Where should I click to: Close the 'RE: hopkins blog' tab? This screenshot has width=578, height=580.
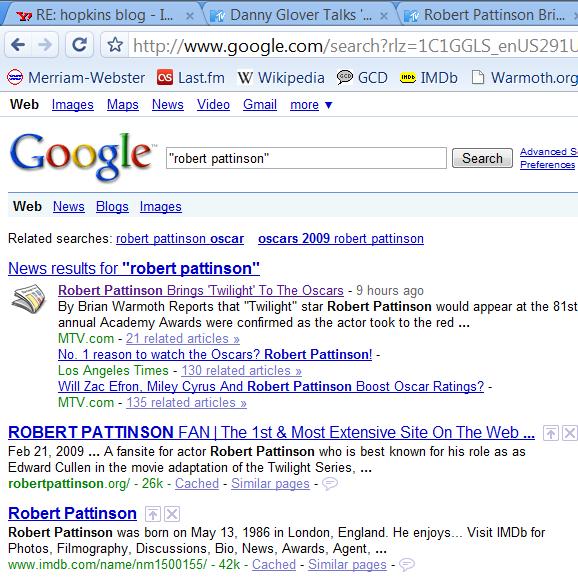190,16
